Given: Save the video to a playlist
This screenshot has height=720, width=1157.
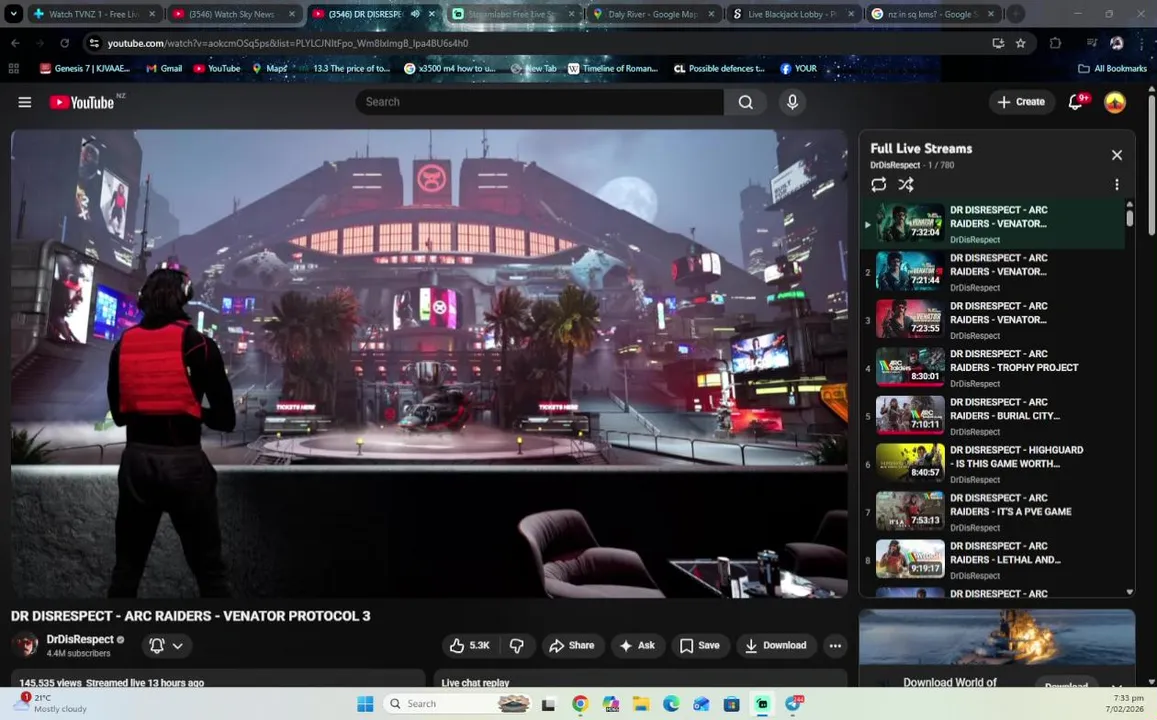Looking at the screenshot, I should (700, 645).
